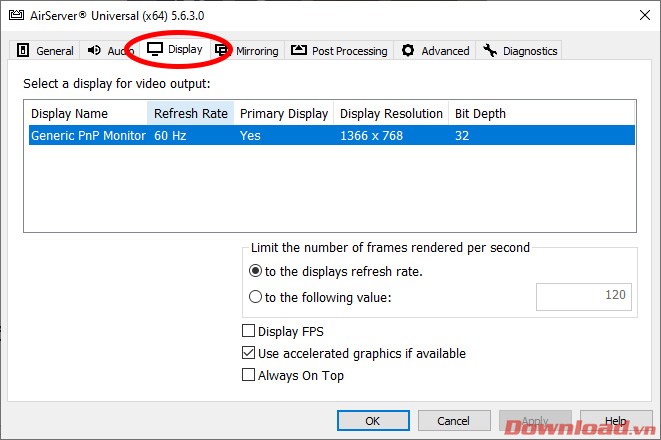Click the Display Resolution column header
661x440 pixels.
coord(391,113)
